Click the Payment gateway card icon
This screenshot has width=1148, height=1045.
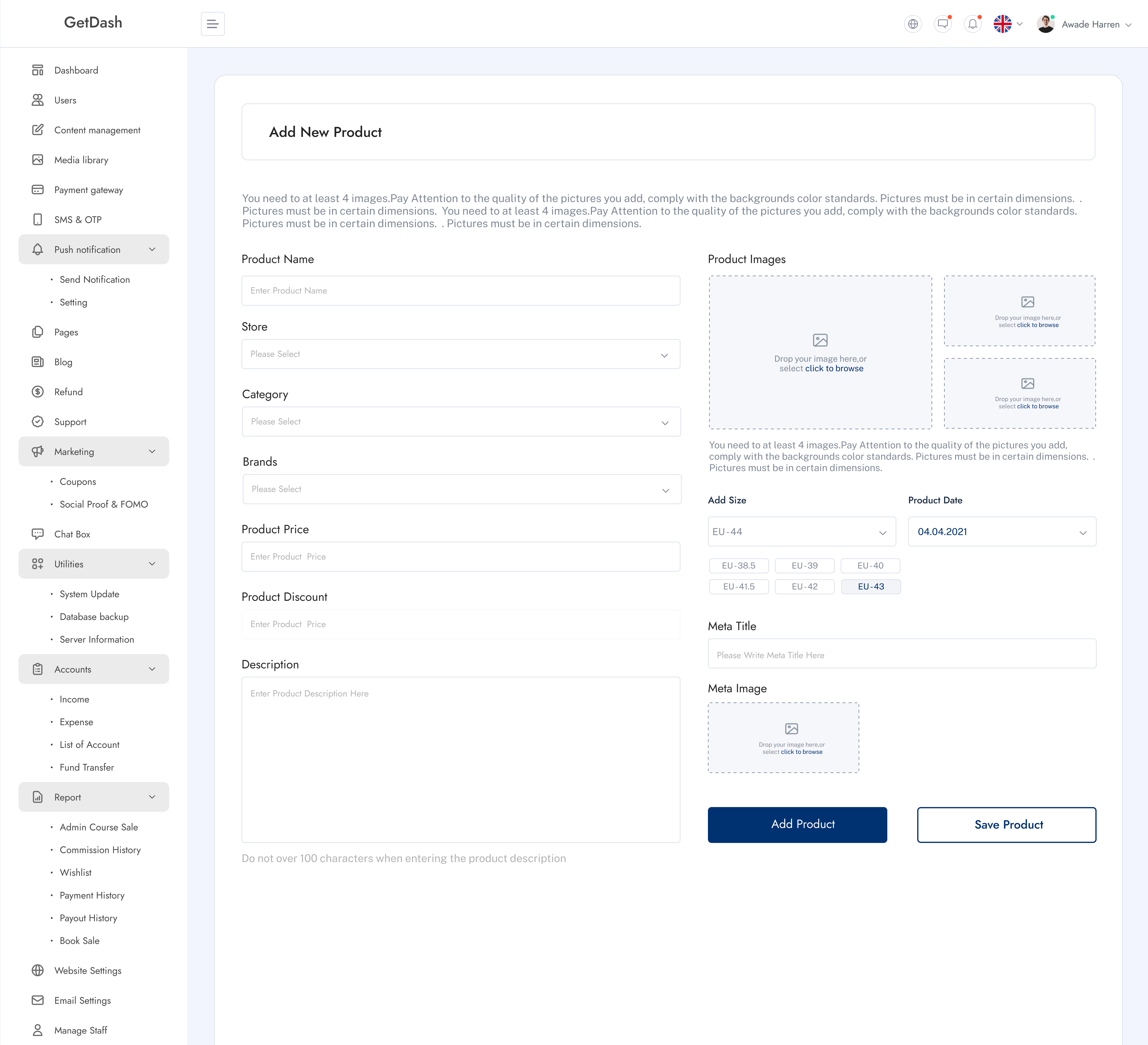coord(38,190)
